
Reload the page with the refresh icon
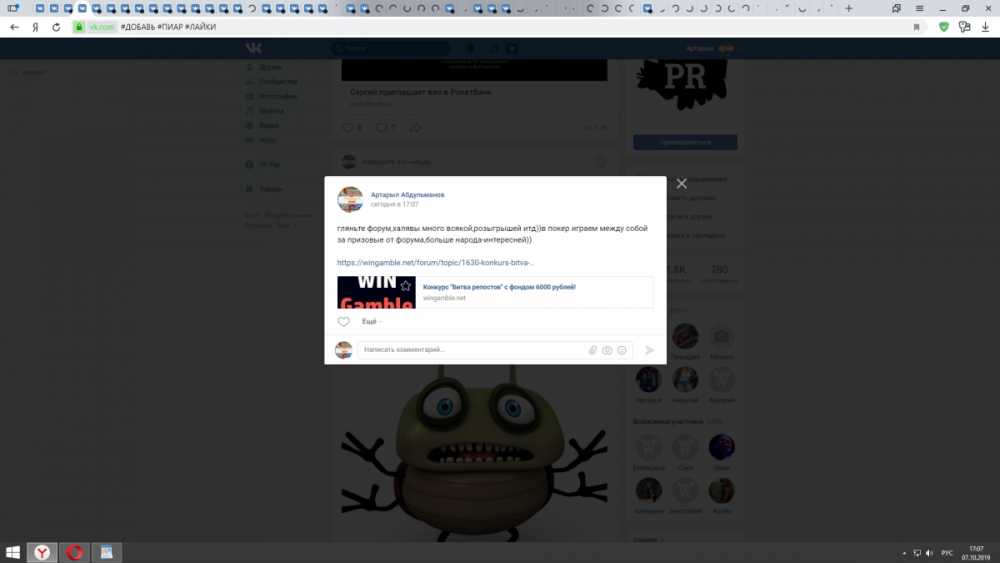[56, 27]
